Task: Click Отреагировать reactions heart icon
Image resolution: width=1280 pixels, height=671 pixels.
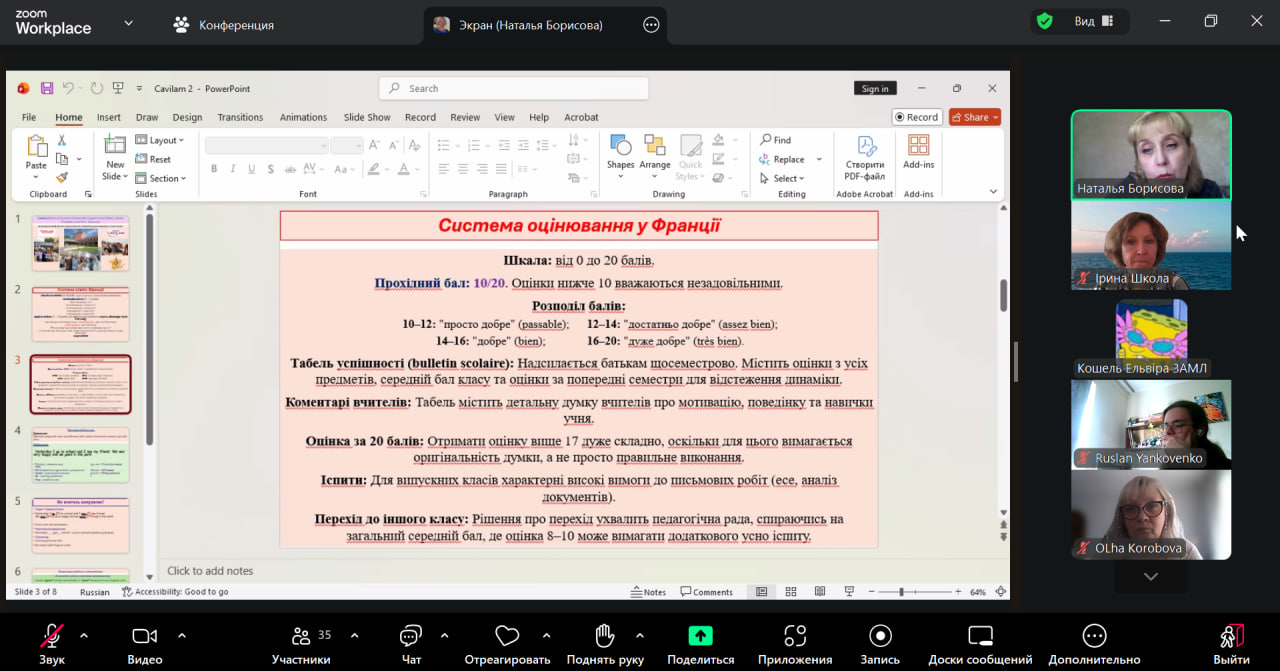Action: click(507, 637)
